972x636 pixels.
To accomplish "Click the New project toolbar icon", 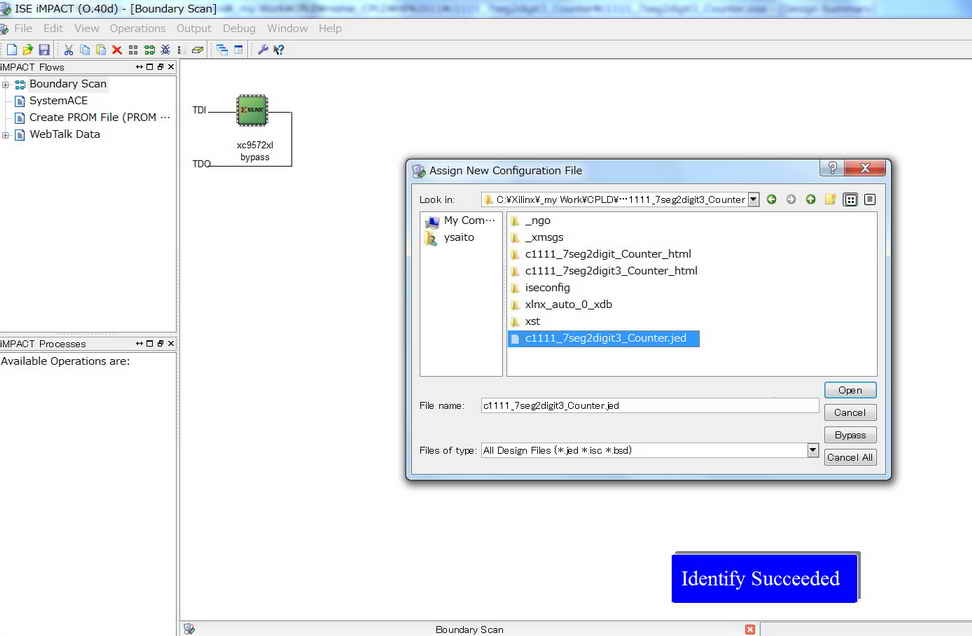I will [12, 50].
